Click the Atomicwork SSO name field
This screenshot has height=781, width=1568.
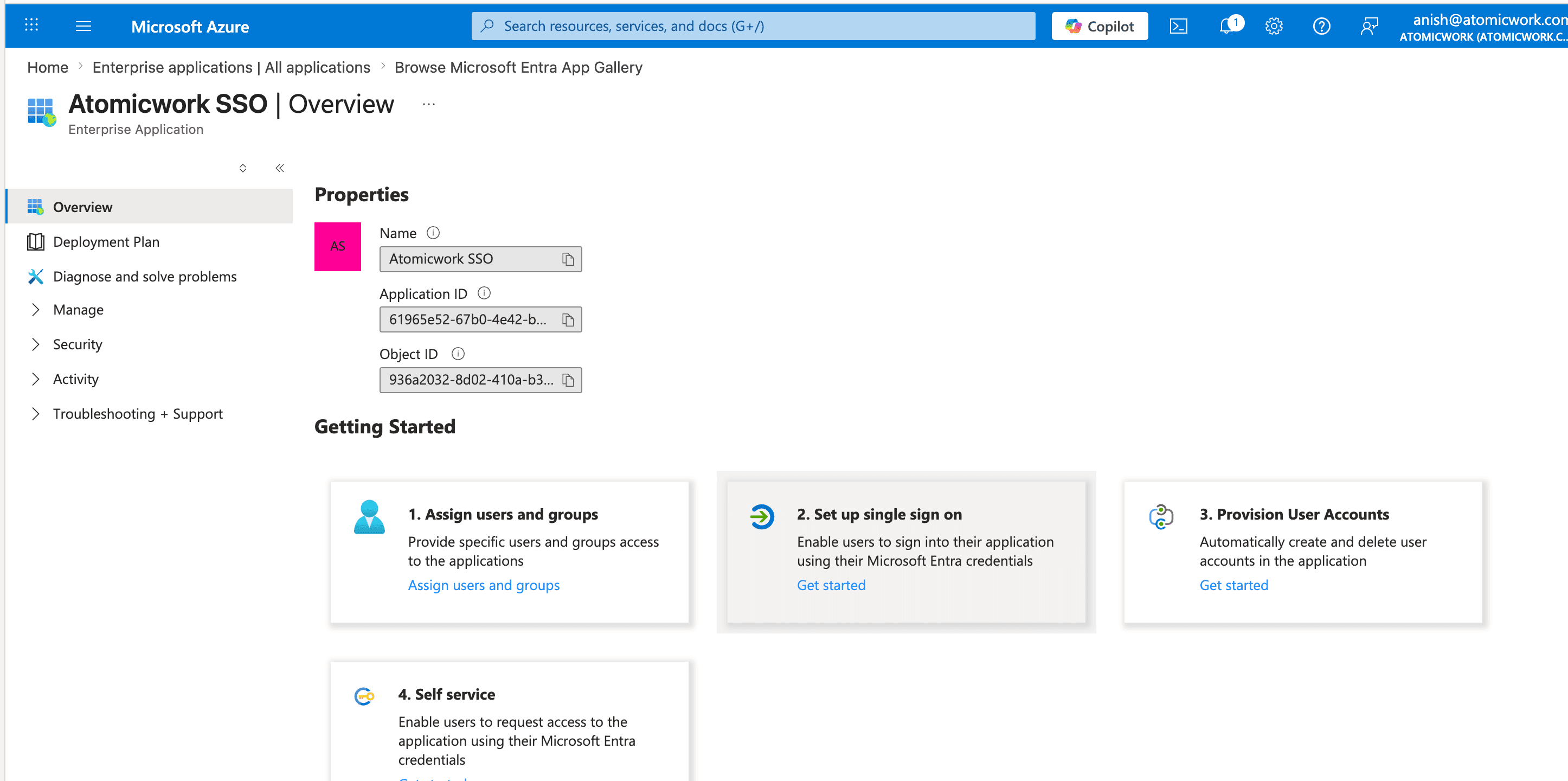pyautogui.click(x=481, y=259)
